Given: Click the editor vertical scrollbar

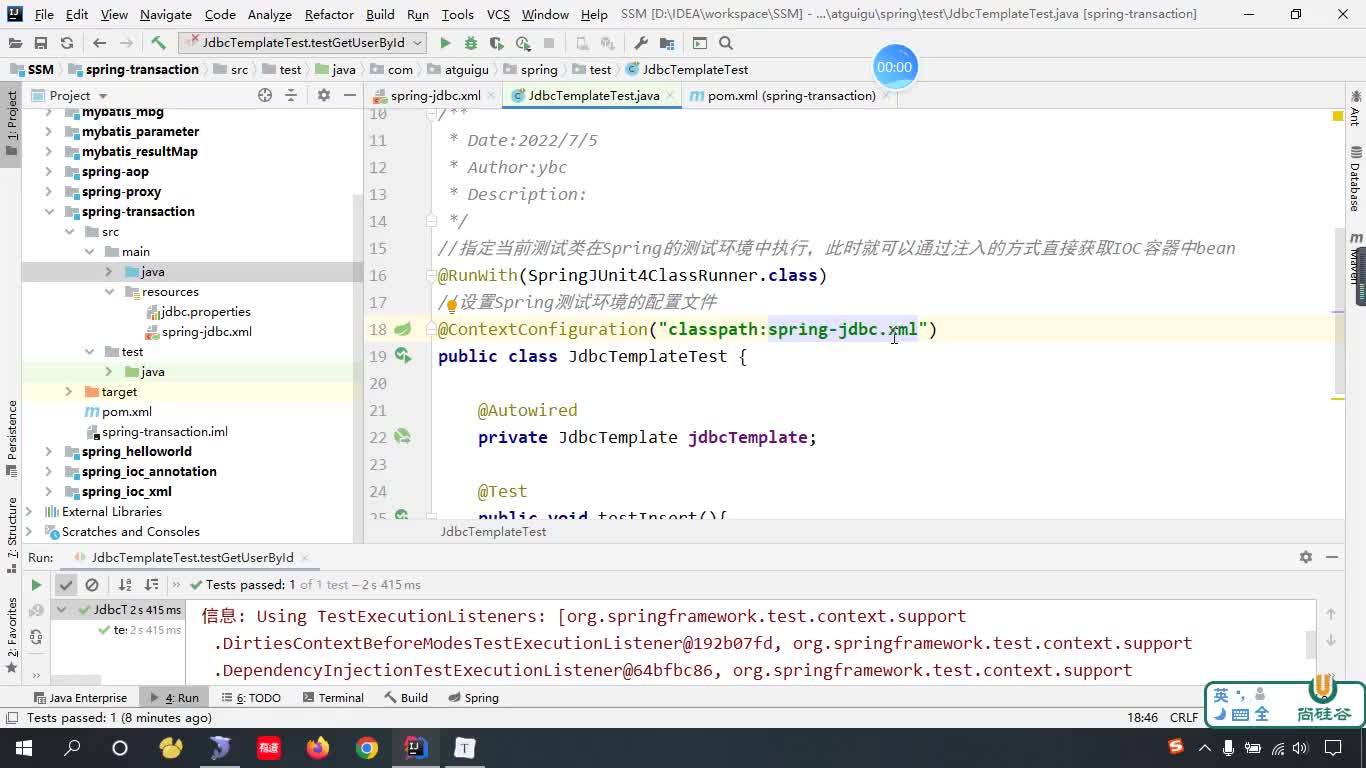Looking at the screenshot, I should [x=1340, y=310].
